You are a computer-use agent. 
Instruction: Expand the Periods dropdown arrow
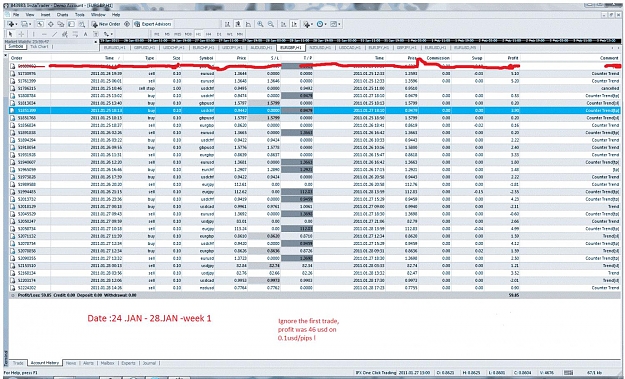pos(326,24)
